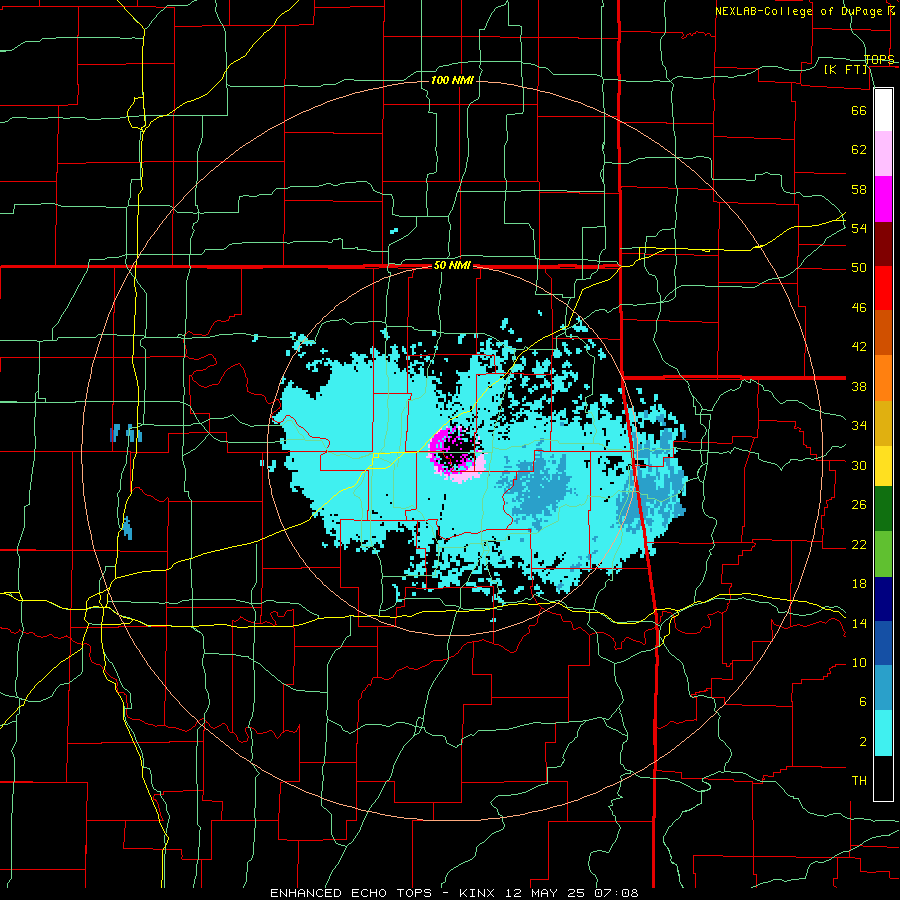Viewport: 900px width, 900px height.
Task: Click legend value 46
Action: 859,308
